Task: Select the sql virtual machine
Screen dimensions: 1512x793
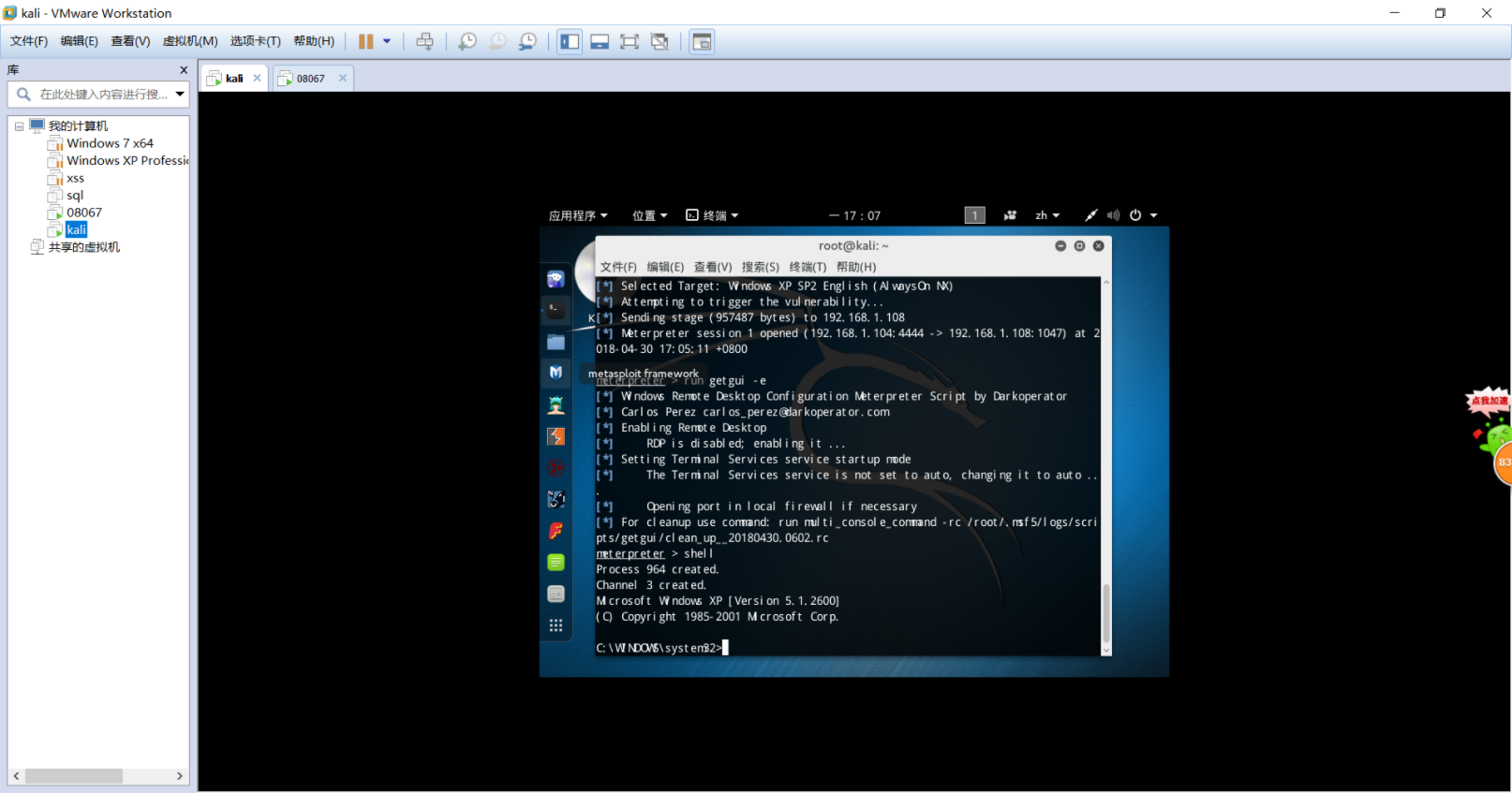Action: tap(75, 195)
